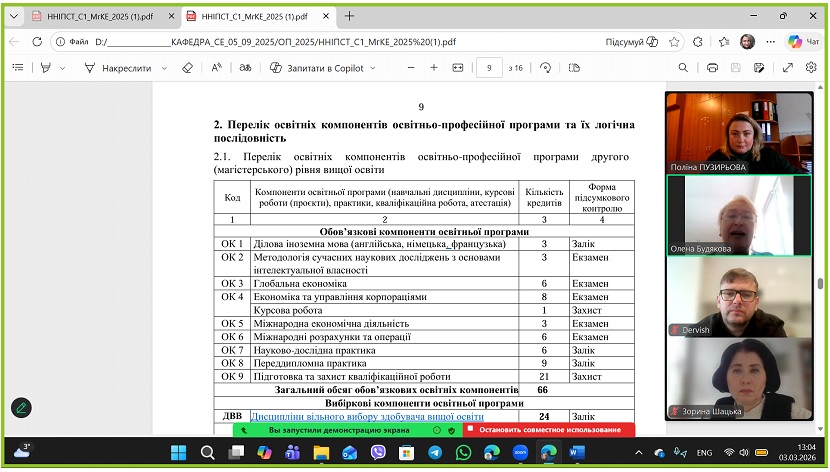
Task: Click the zoom in plus button
Action: [434, 68]
